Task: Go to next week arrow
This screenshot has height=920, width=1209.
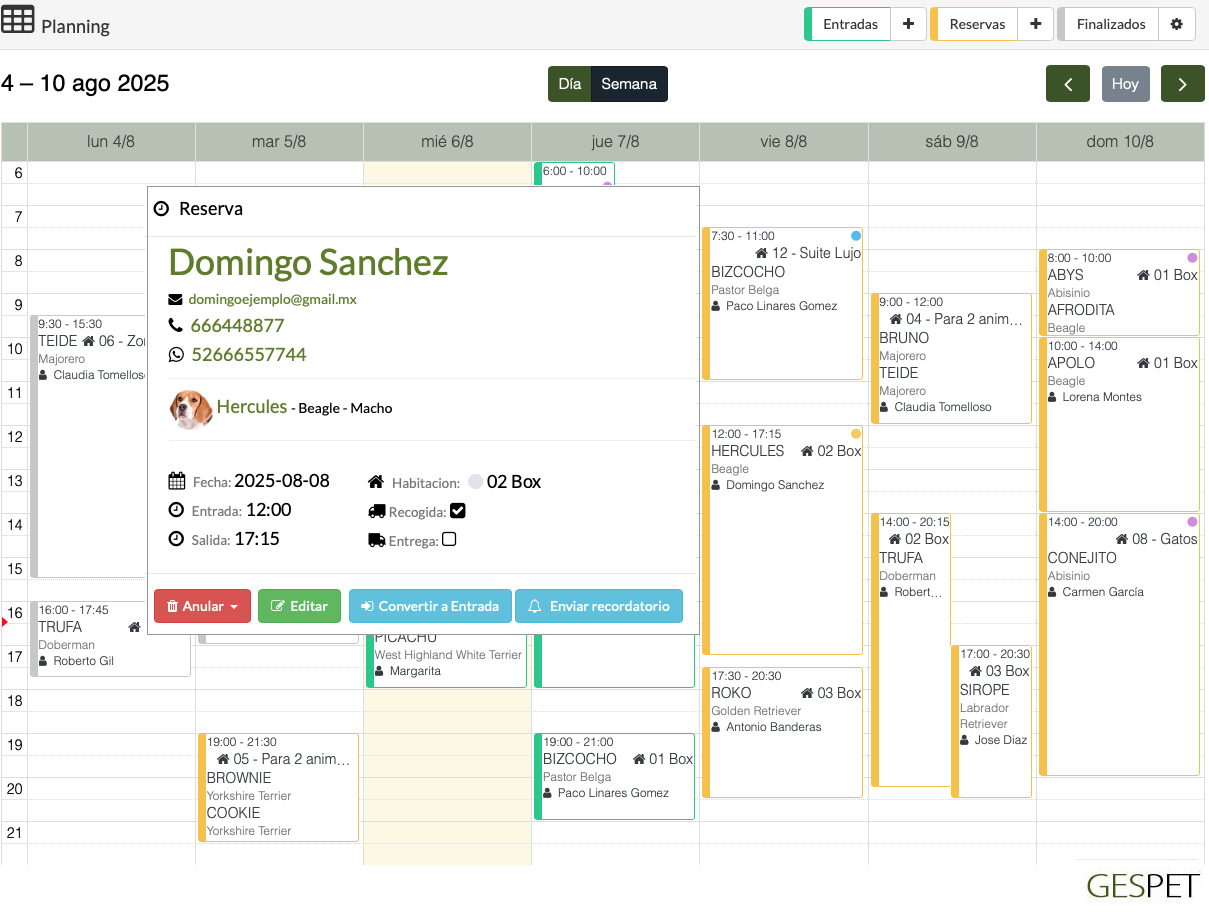Action: click(x=1182, y=84)
